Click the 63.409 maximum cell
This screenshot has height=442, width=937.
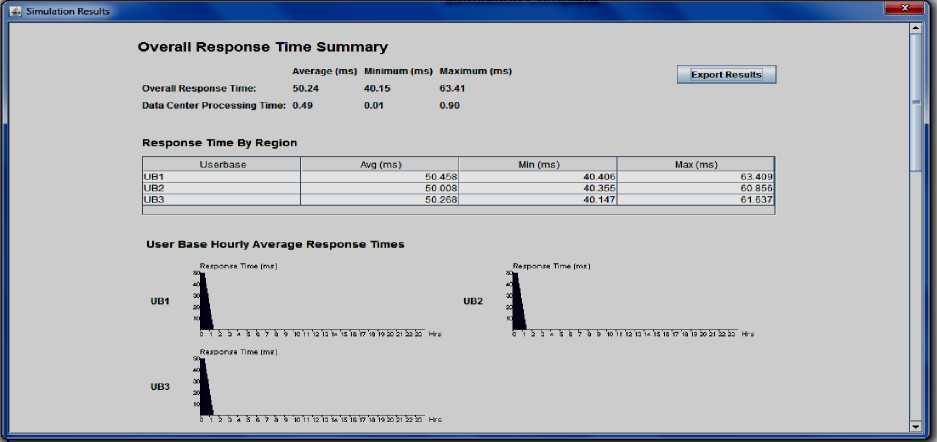pos(696,177)
